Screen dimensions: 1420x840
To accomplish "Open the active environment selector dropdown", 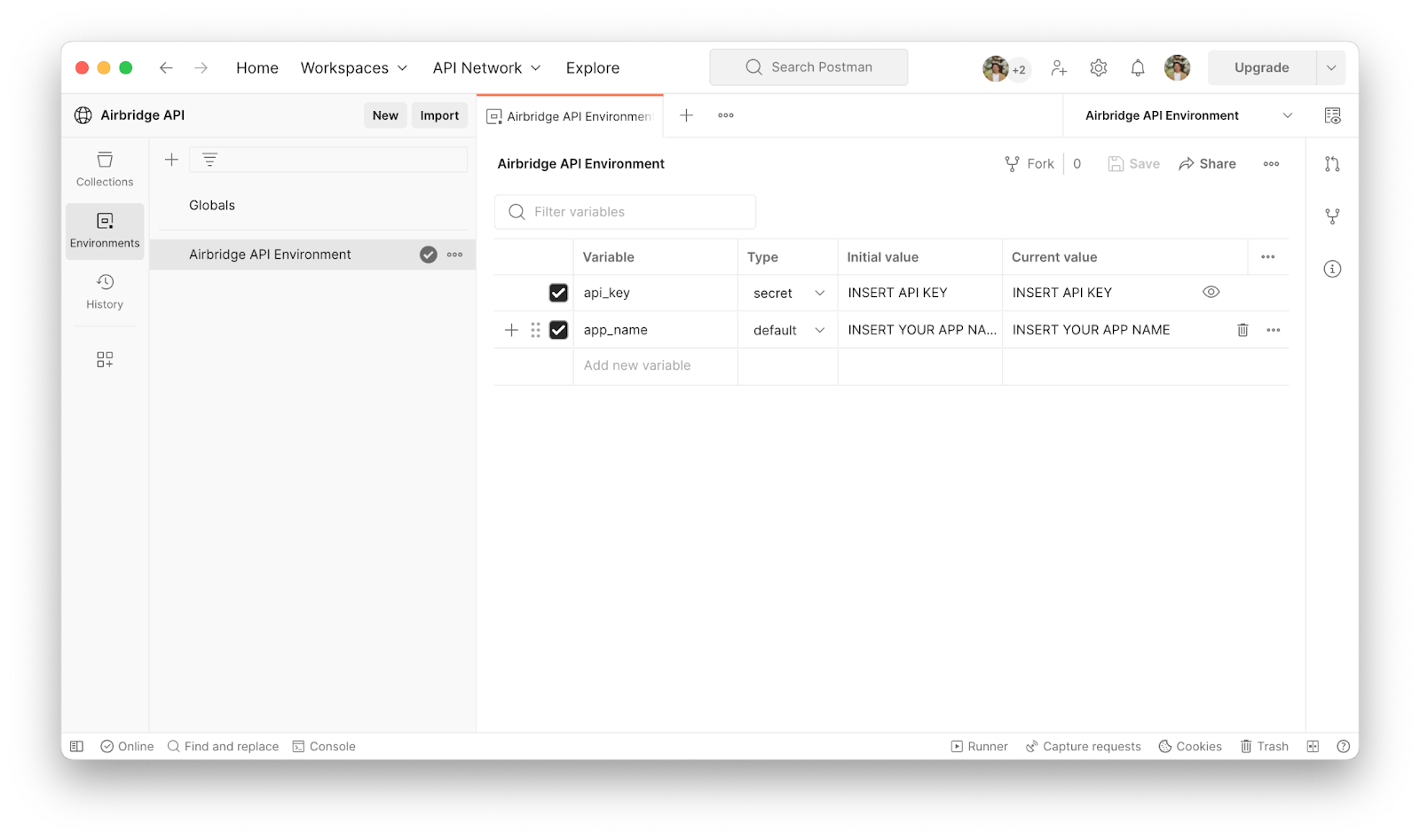I will (x=1188, y=115).
